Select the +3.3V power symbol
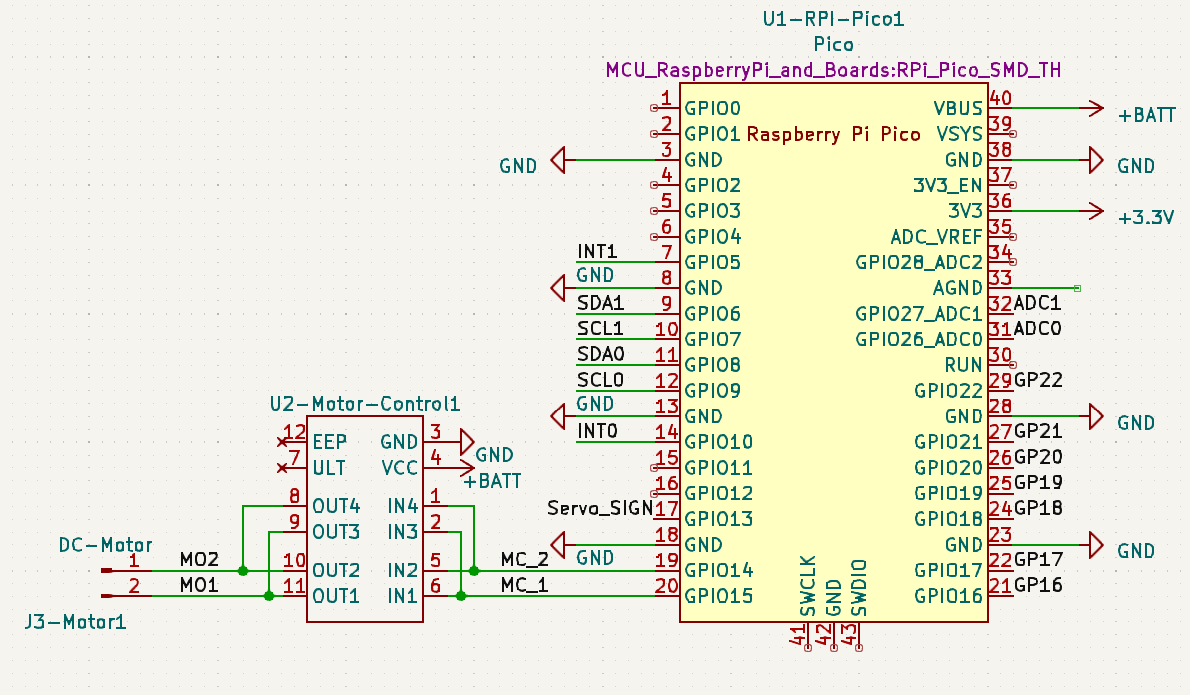The width and height of the screenshot is (1190, 695). [x=1096, y=211]
